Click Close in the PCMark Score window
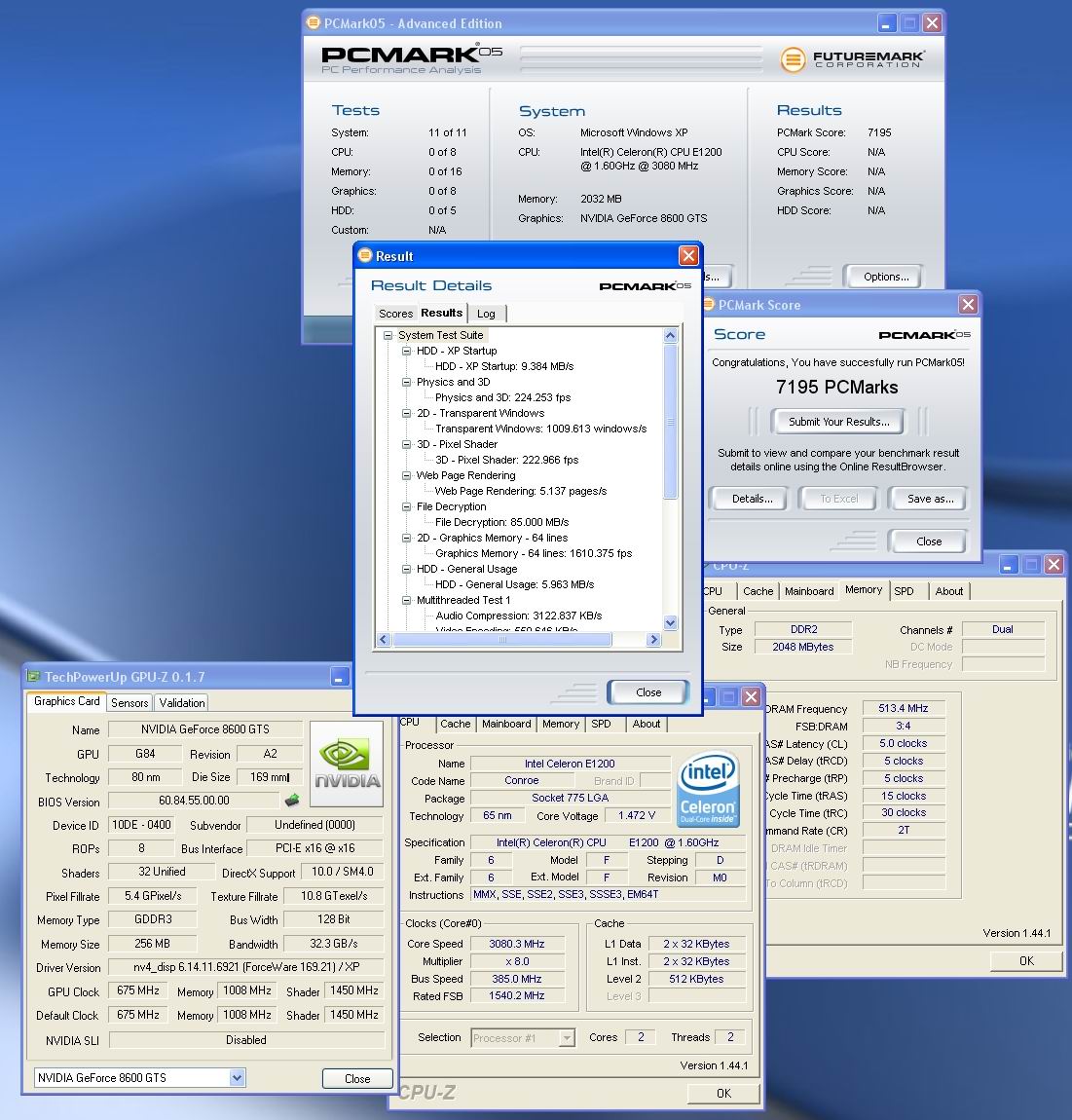Image resolution: width=1072 pixels, height=1120 pixels. tap(929, 541)
